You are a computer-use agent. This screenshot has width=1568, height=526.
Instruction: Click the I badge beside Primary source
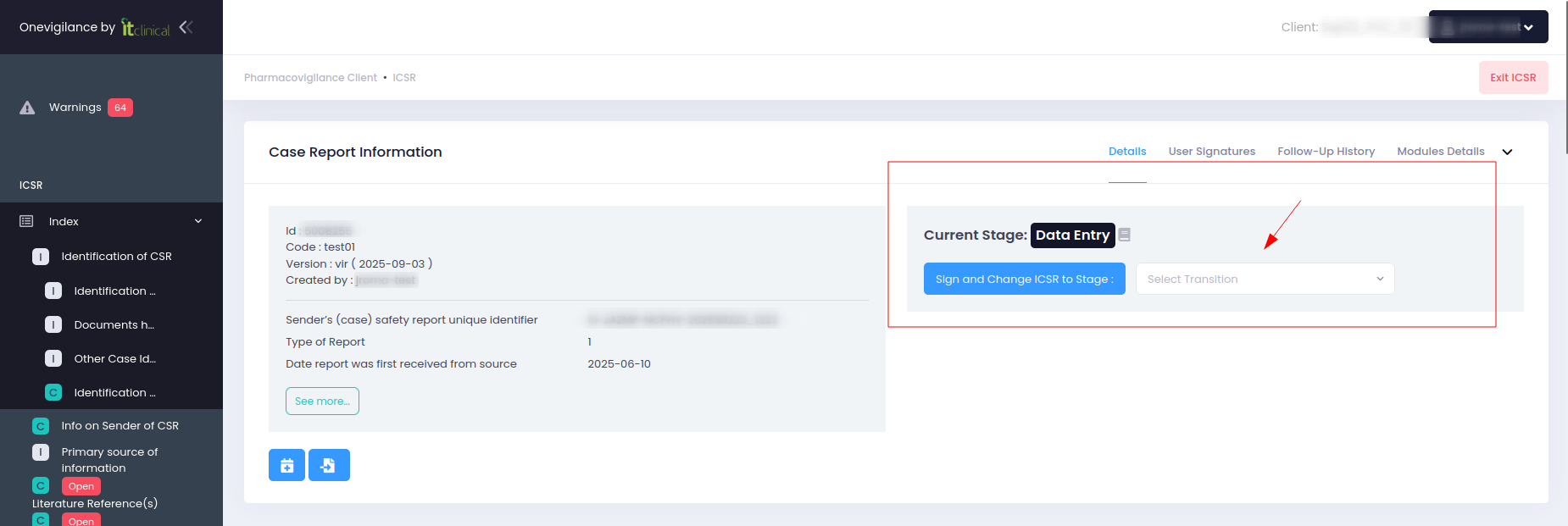pos(41,452)
